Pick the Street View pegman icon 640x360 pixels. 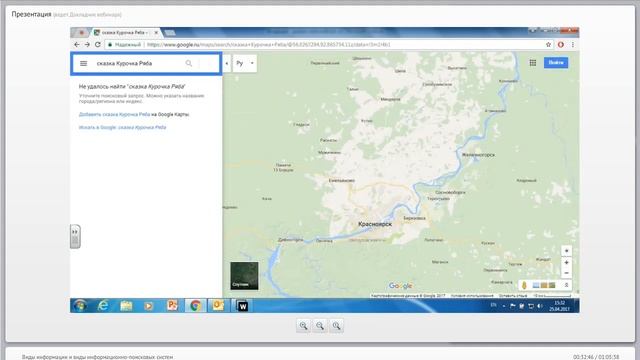524,285
